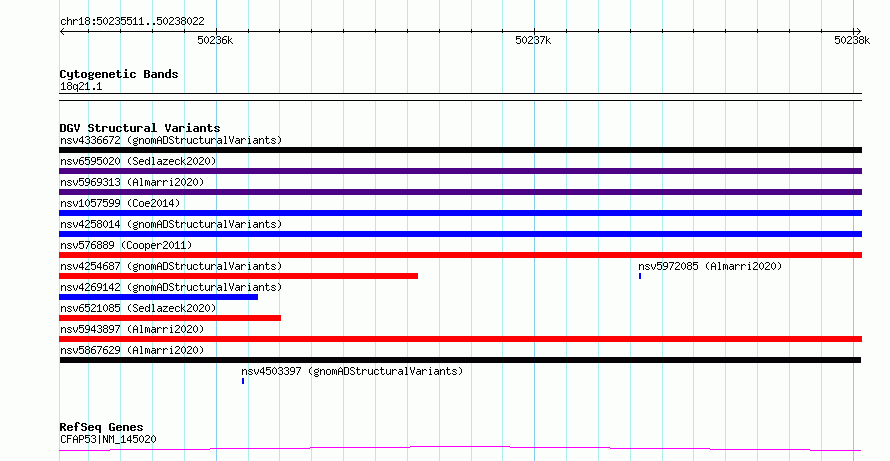The image size is (890, 461).
Task: Click the ruler's left arrowhead
Action: [x=62, y=32]
